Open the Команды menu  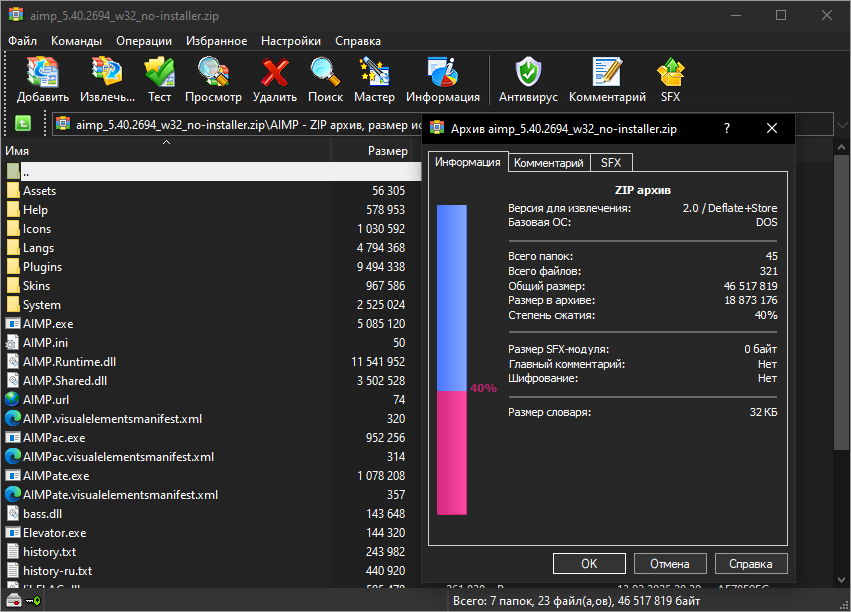coord(77,41)
